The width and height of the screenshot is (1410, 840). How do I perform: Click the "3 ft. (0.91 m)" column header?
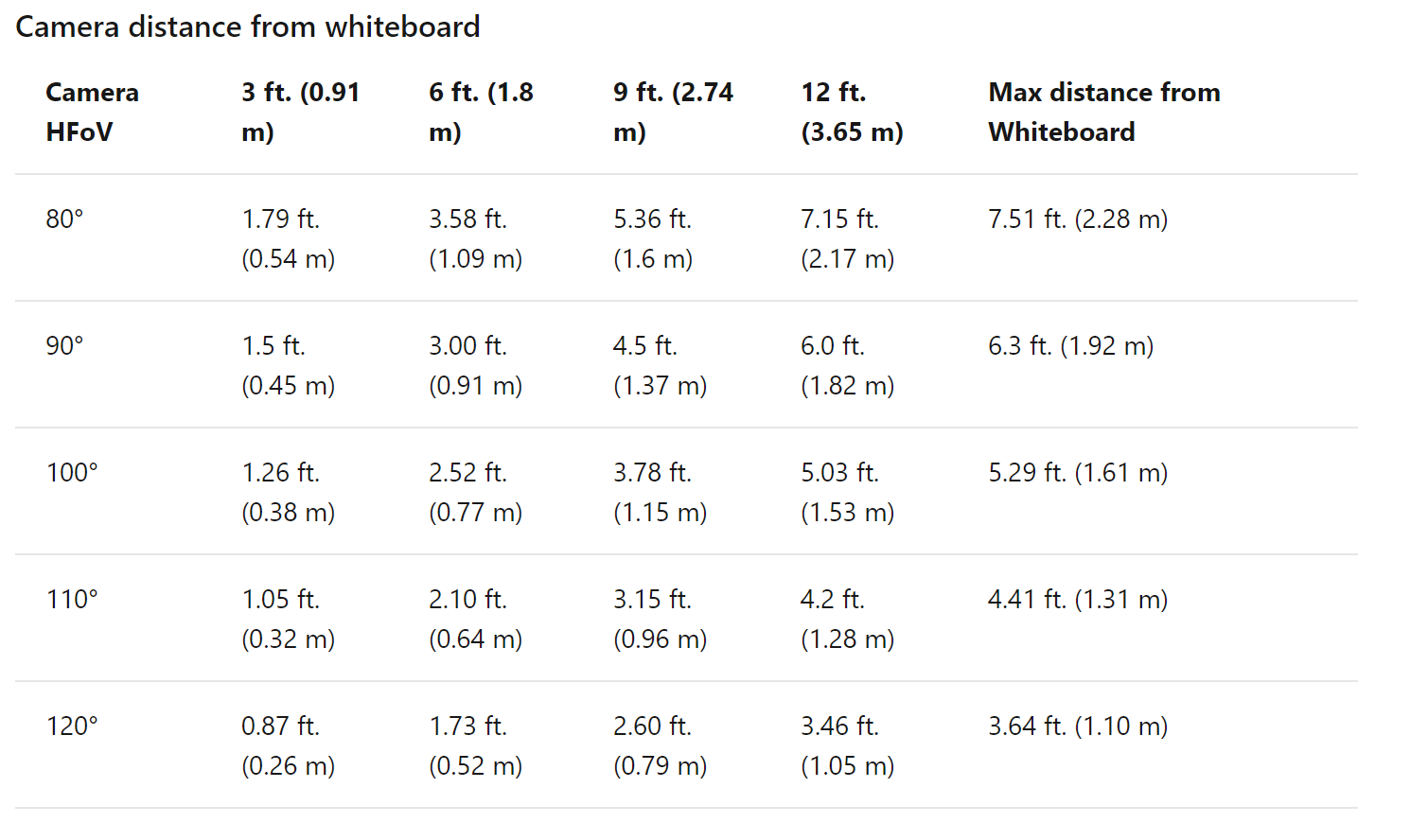[x=300, y=112]
